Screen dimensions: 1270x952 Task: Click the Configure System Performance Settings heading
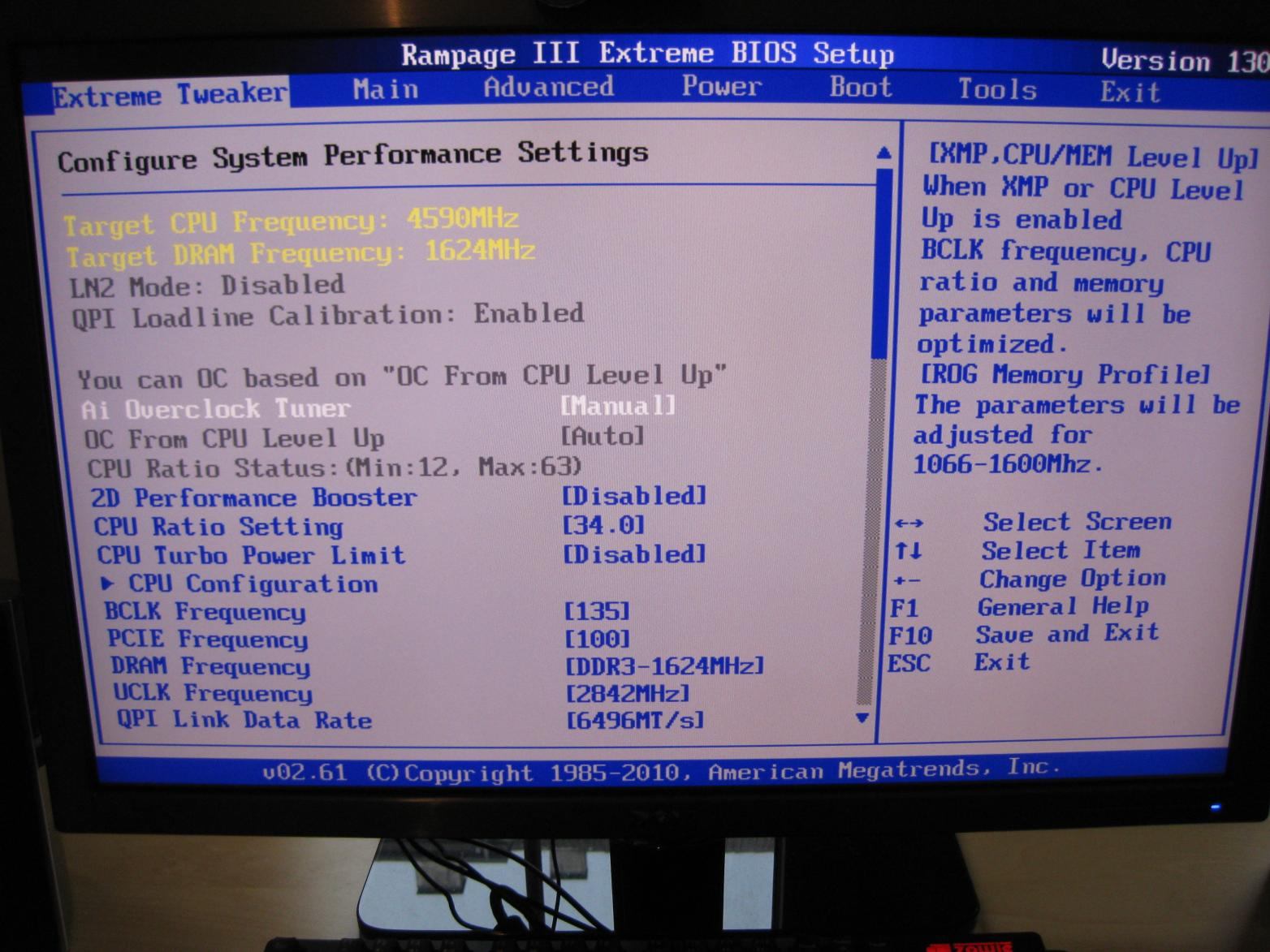(x=353, y=156)
